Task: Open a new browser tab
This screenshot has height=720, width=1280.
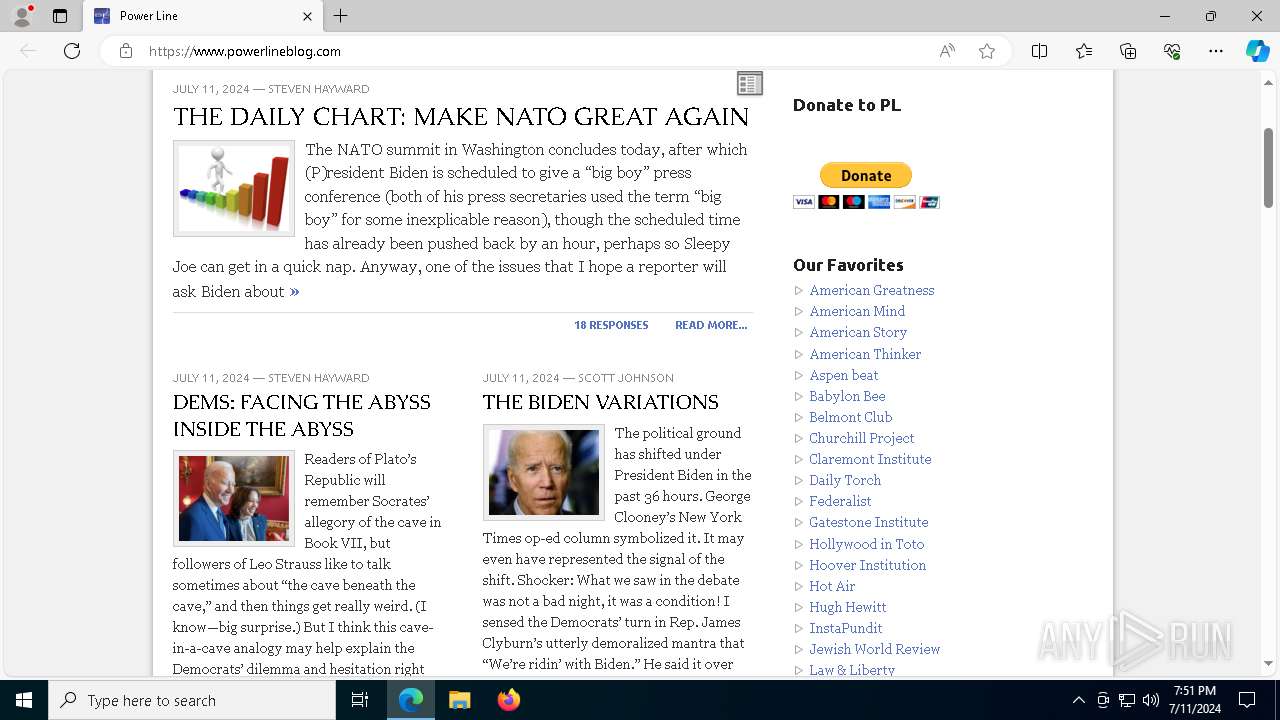Action: pyautogui.click(x=340, y=16)
